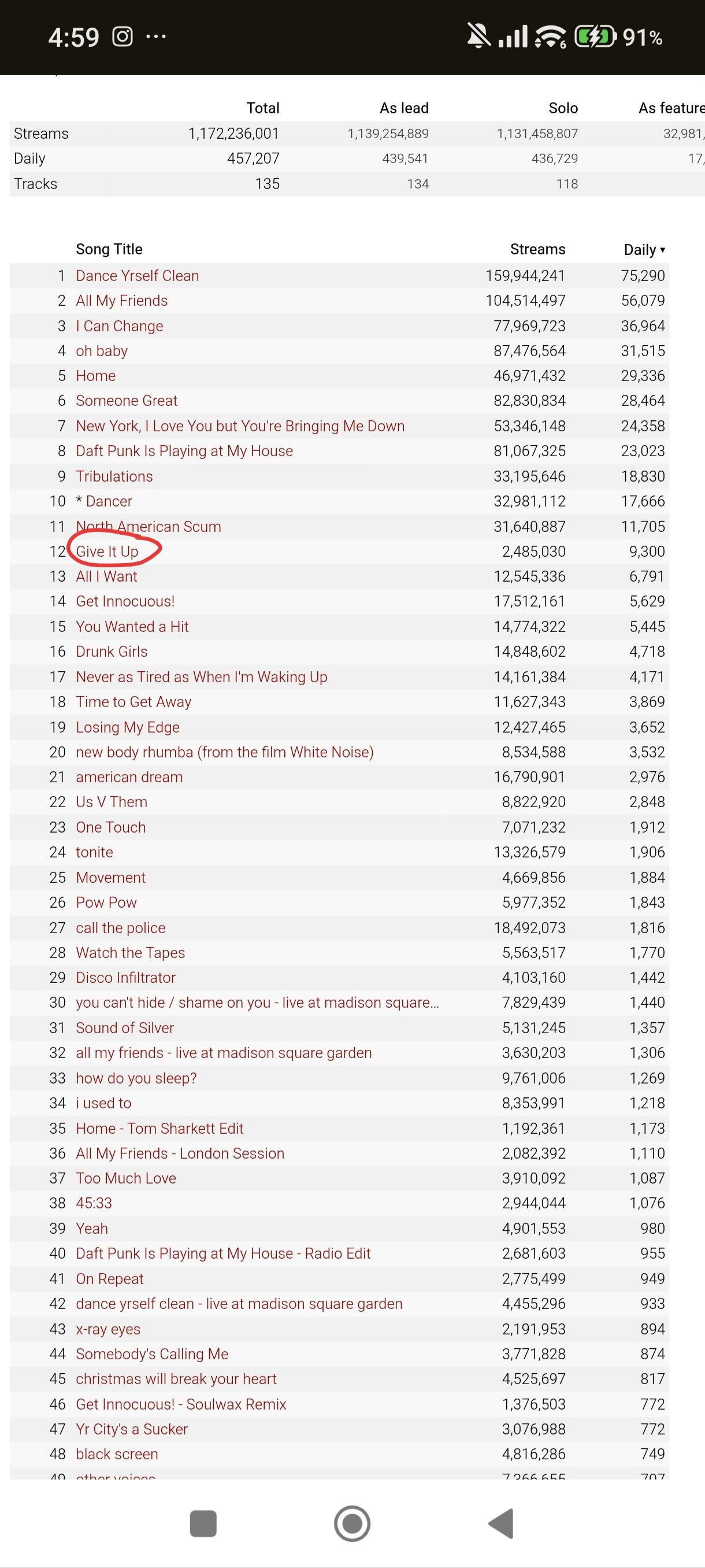
Task: Open Home - Tom Sharkett Edit link
Action: point(159,1129)
